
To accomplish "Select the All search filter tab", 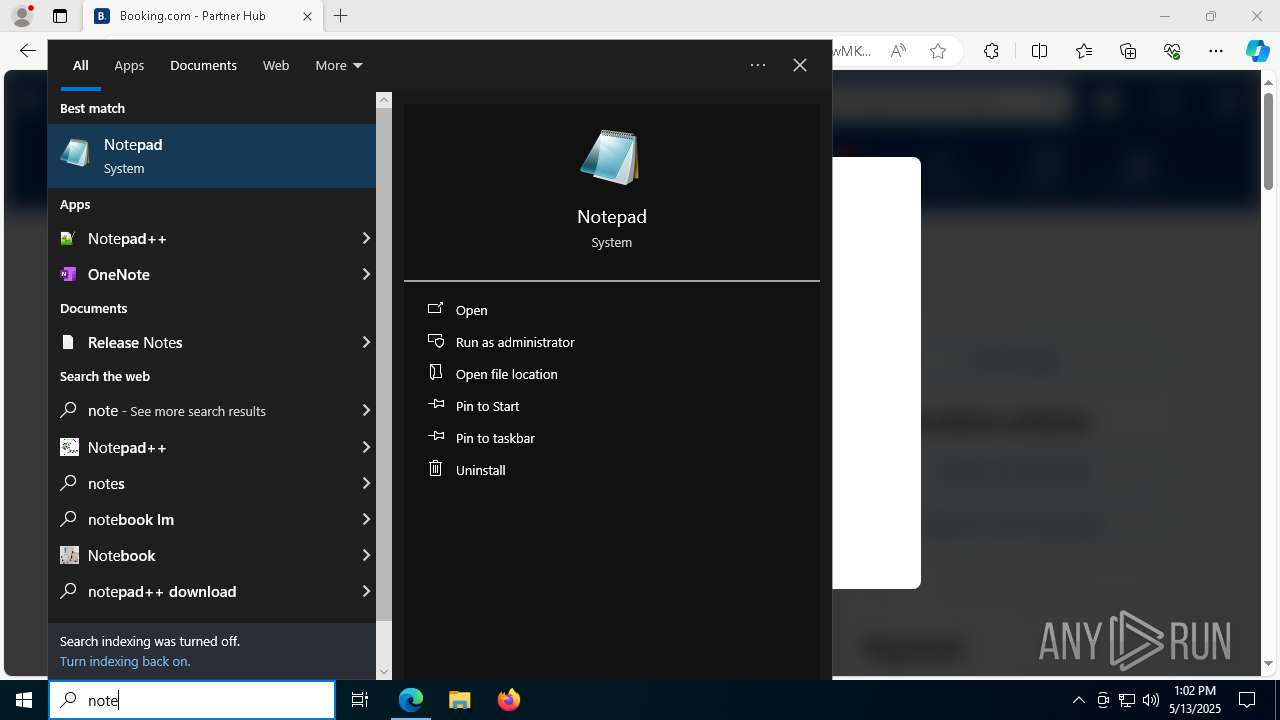I will coord(81,65).
